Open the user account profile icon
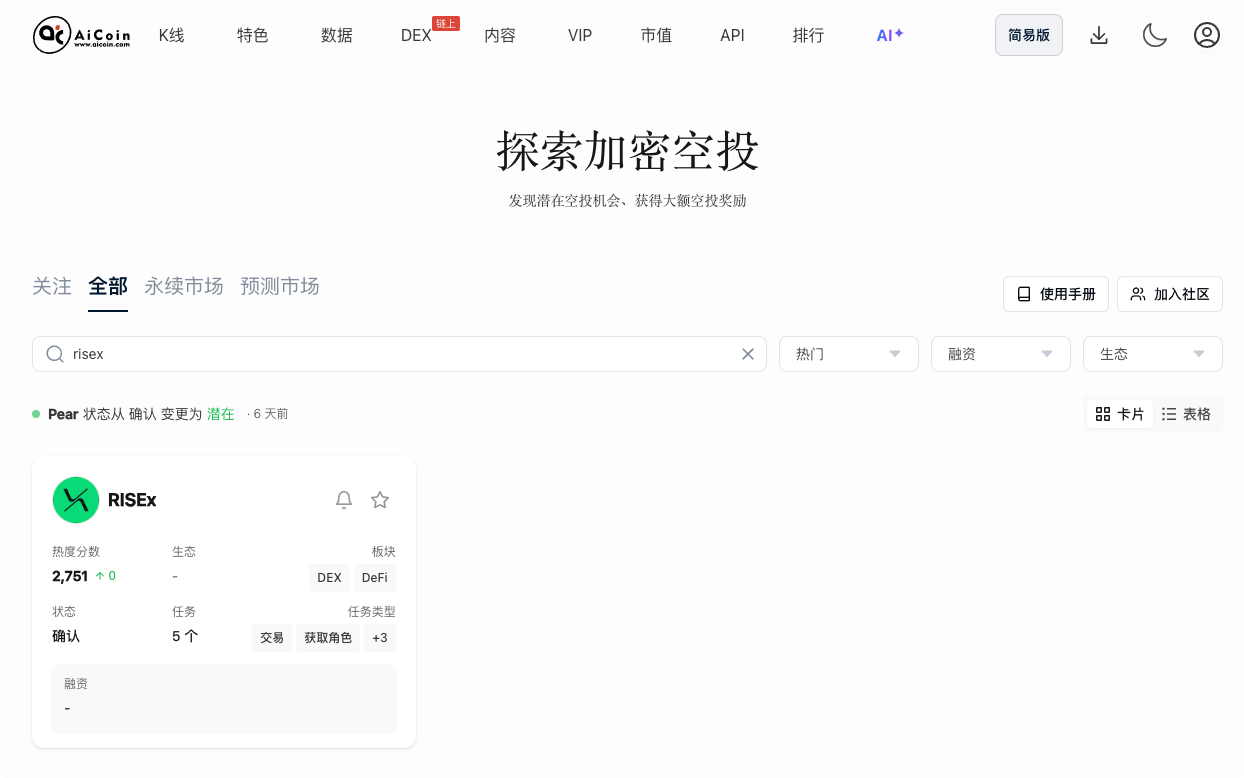1244x778 pixels. (x=1207, y=35)
